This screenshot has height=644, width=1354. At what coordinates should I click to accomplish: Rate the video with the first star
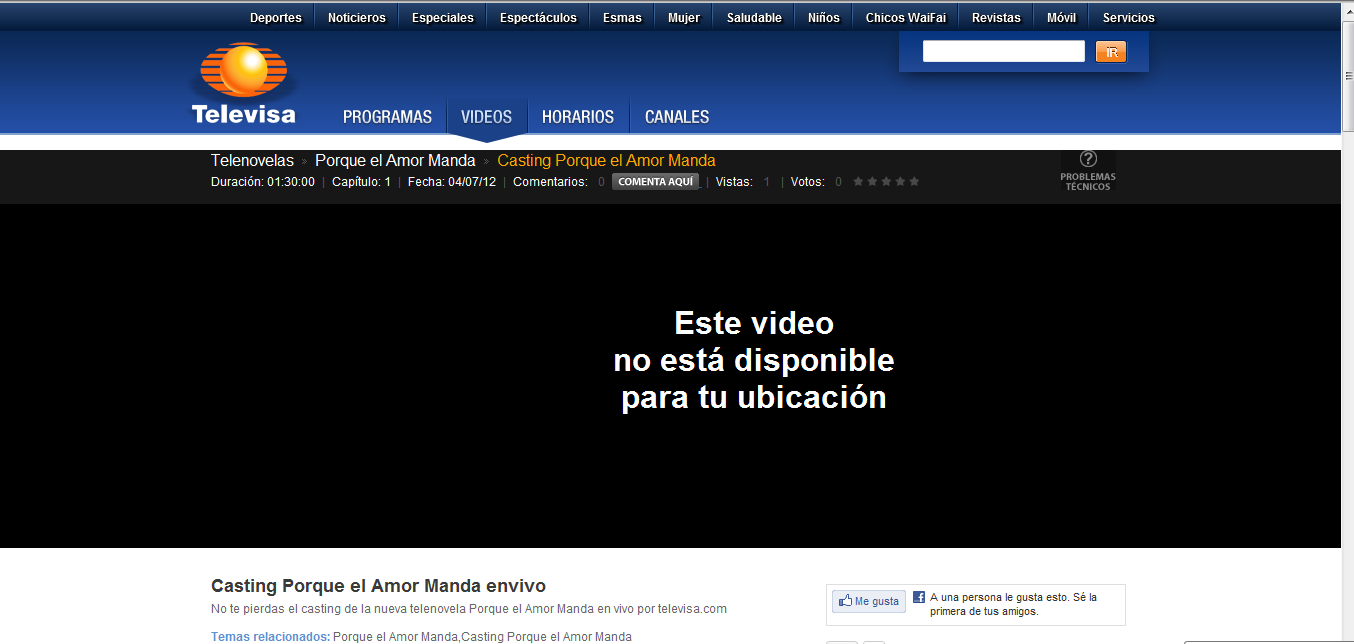(x=858, y=182)
